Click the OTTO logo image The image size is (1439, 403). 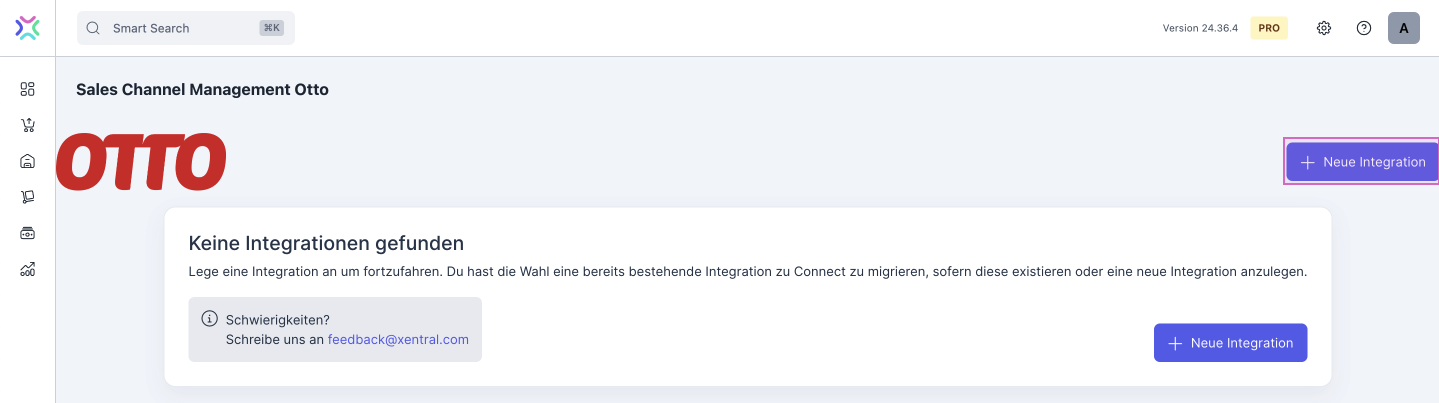141,161
